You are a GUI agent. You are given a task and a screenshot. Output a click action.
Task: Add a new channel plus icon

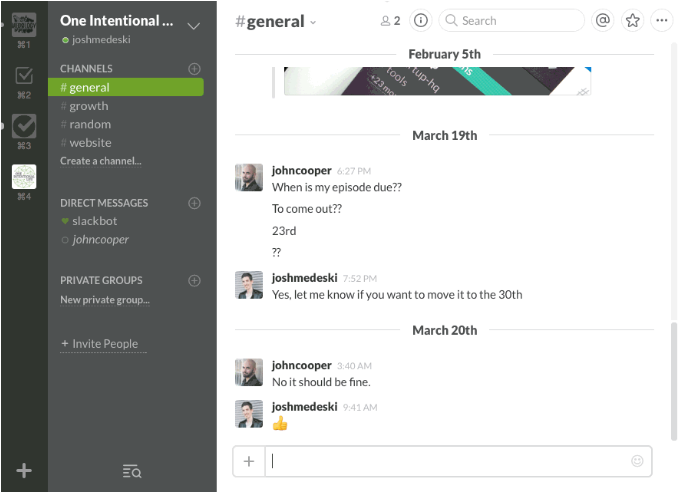[194, 69]
